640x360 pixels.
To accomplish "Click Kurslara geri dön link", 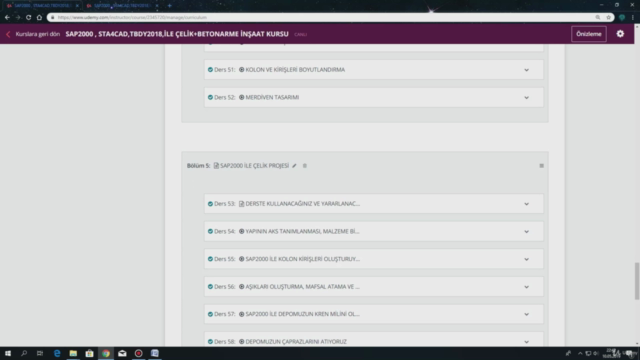I will pyautogui.click(x=38, y=34).
